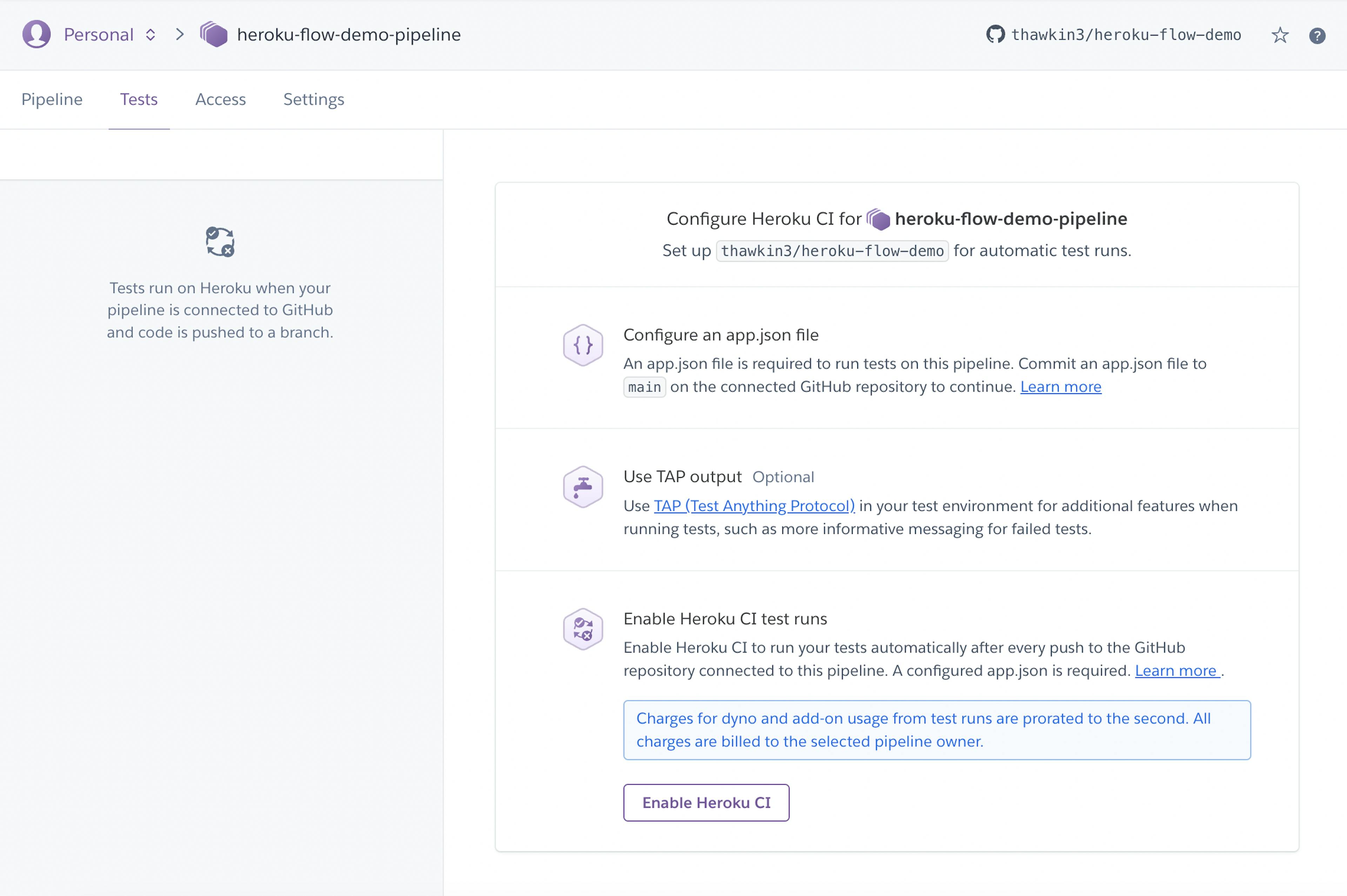Image resolution: width=1347 pixels, height=896 pixels.
Task: Click the pipeline icon in Configure Heroku CI heading
Action: coord(878,219)
